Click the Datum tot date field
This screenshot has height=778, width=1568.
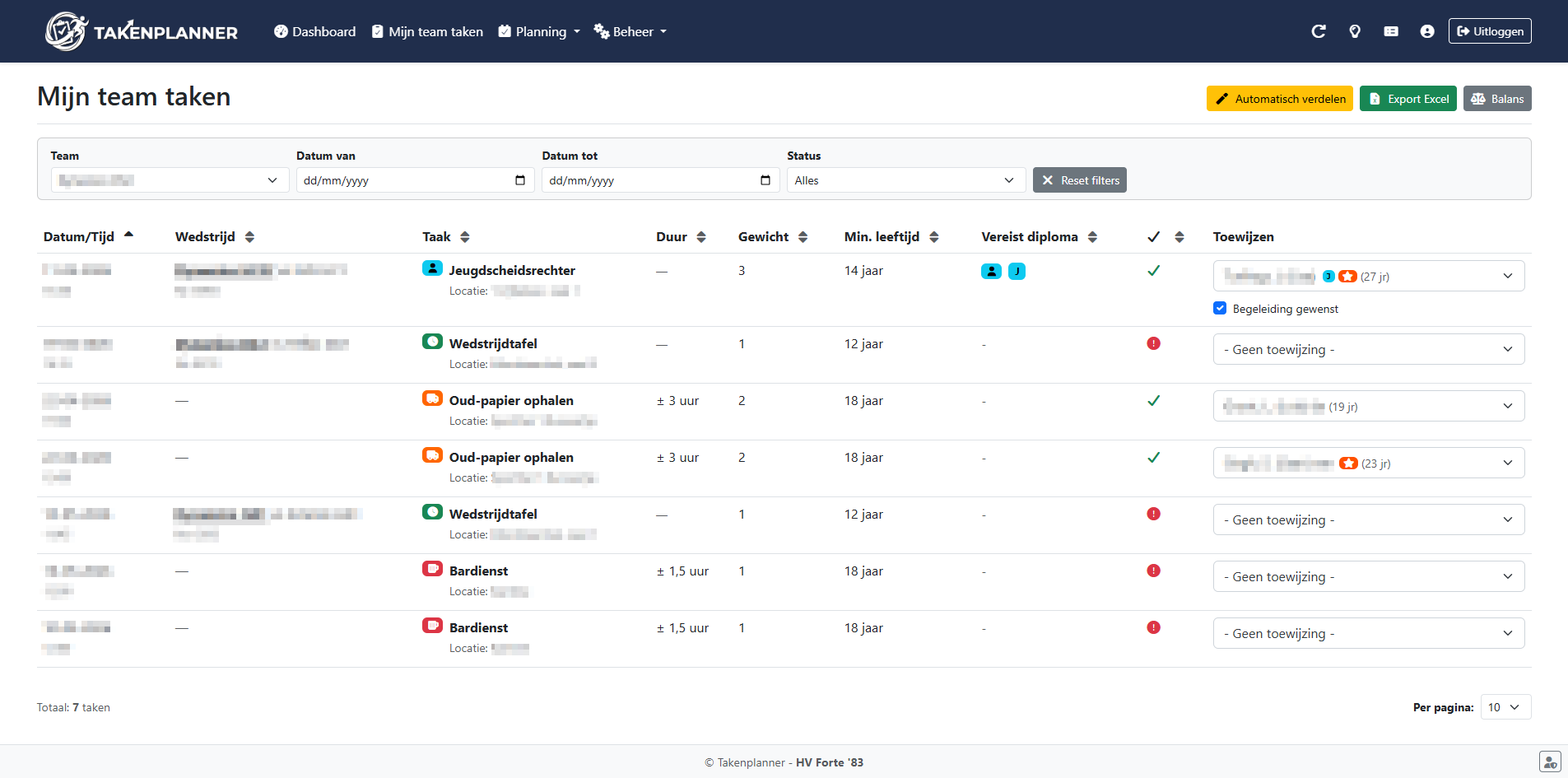650,180
